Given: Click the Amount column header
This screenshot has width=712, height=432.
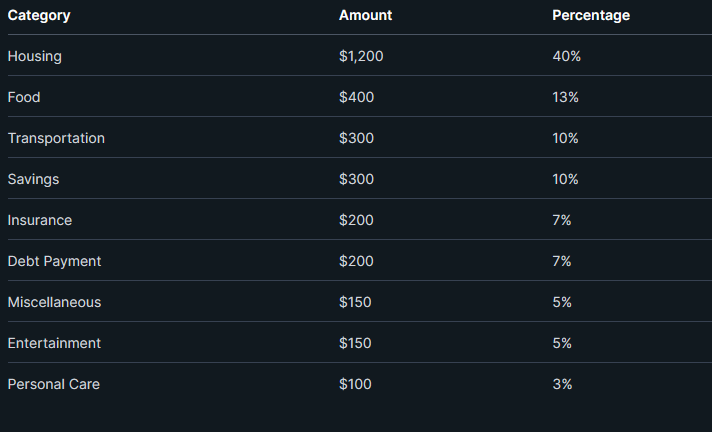Looking at the screenshot, I should pyautogui.click(x=365, y=15).
